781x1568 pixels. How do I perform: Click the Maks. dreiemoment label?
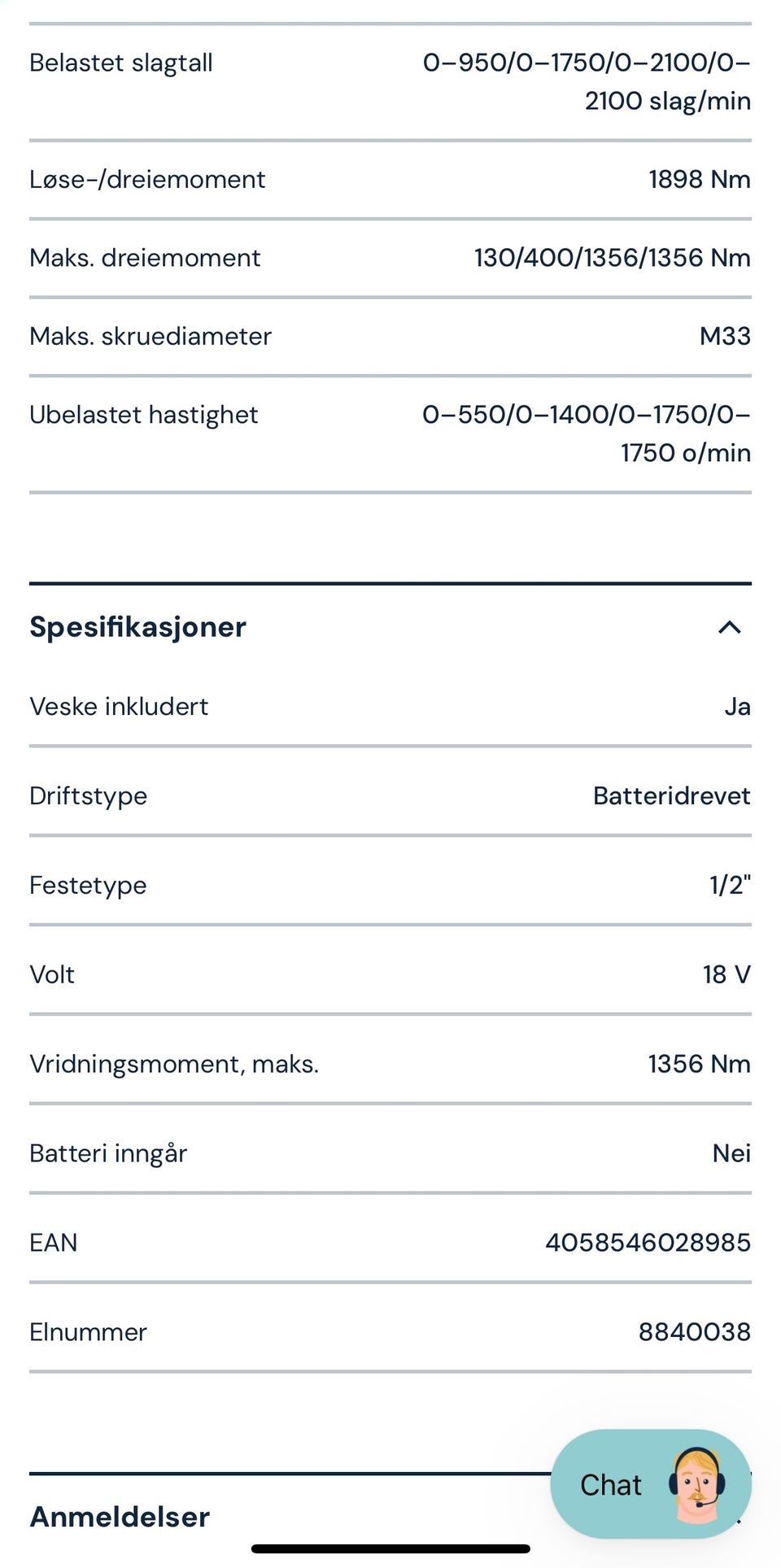click(x=145, y=258)
